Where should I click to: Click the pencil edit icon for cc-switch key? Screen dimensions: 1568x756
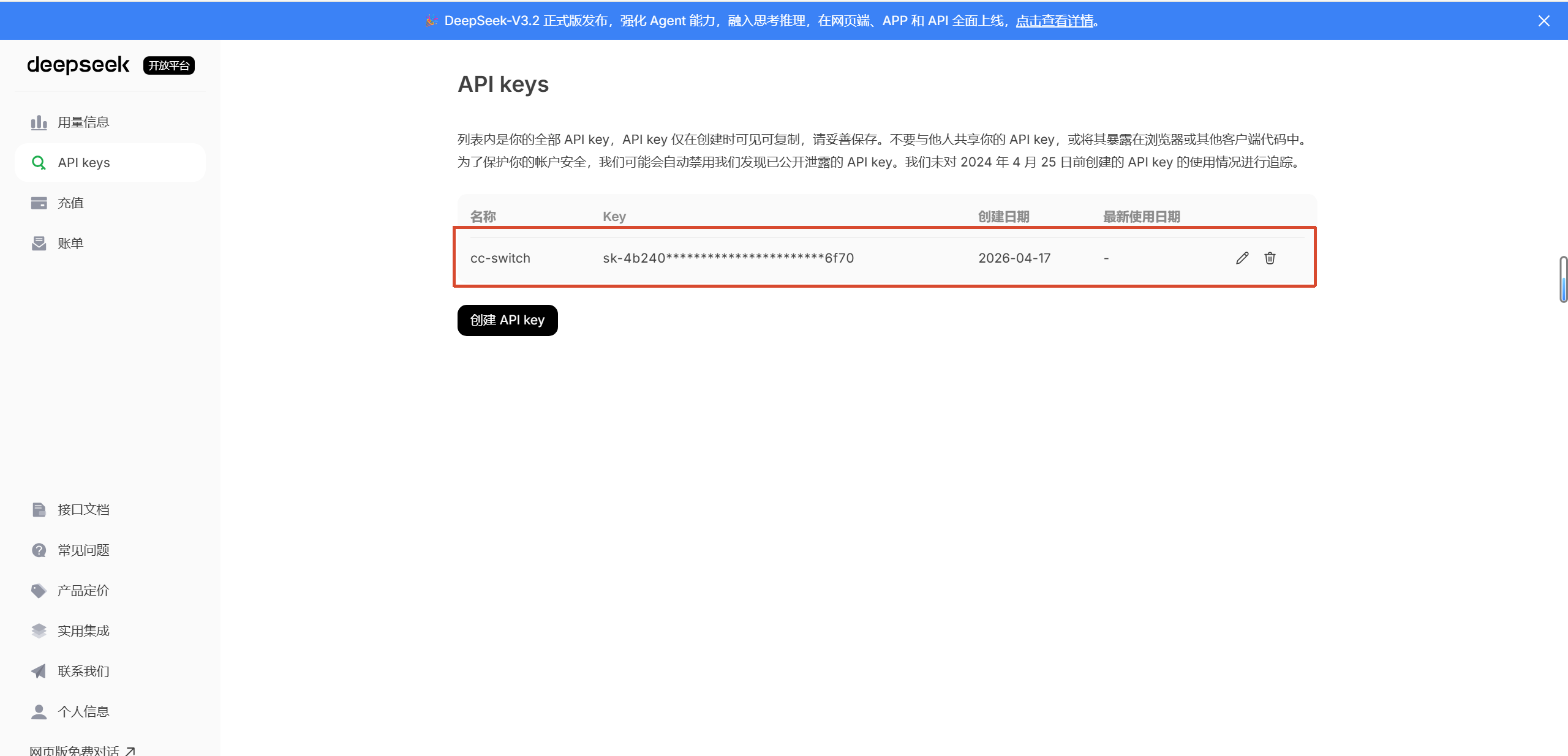click(1242, 258)
